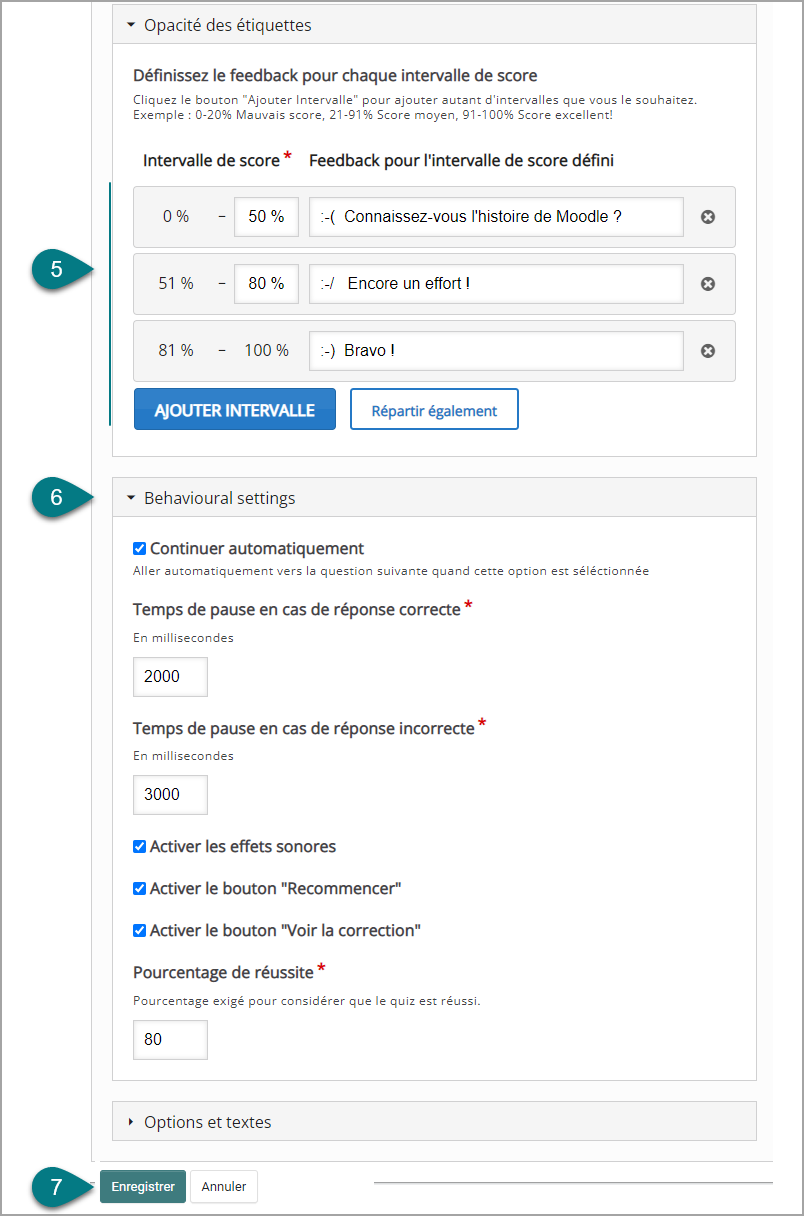Click the Pourcentage de réussite field
Viewport: 804px width, 1216px height.
170,1040
